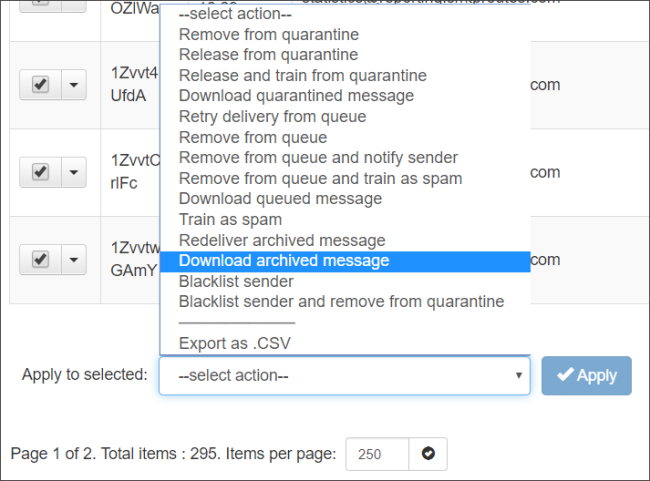Toggle checkbox for row 1Zvvt4 UfdA
This screenshot has height=481, width=650.
coord(41,85)
